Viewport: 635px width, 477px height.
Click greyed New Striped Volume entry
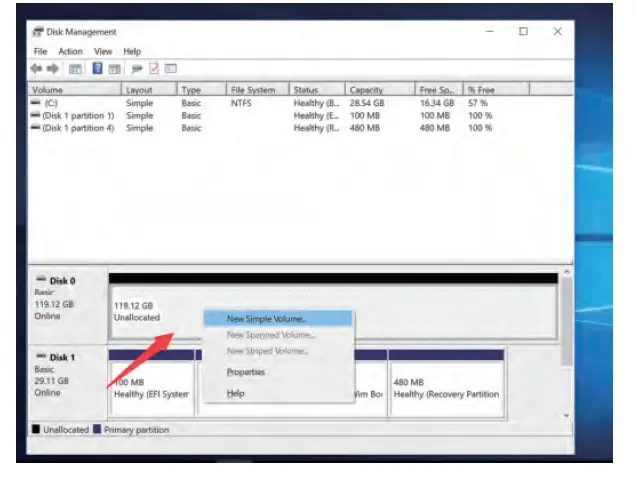click(x=267, y=351)
